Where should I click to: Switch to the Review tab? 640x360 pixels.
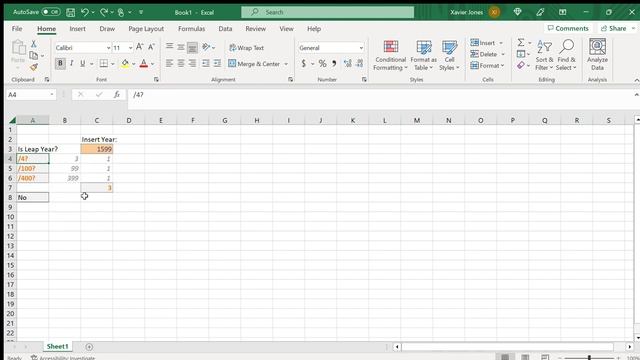[x=256, y=29]
